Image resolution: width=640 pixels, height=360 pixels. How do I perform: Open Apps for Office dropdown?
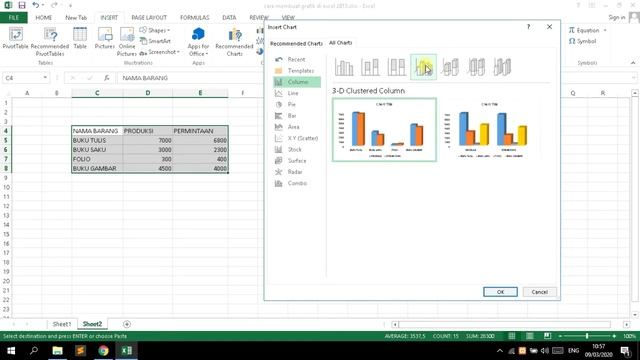tap(198, 42)
